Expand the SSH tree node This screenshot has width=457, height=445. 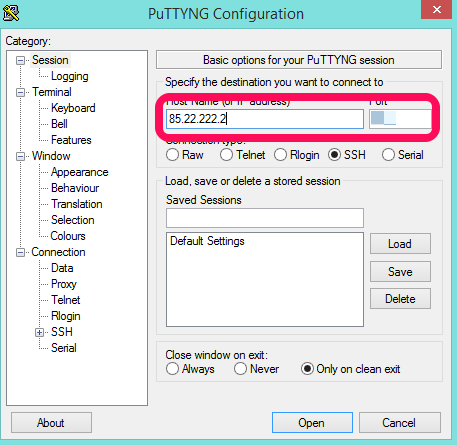(39, 332)
